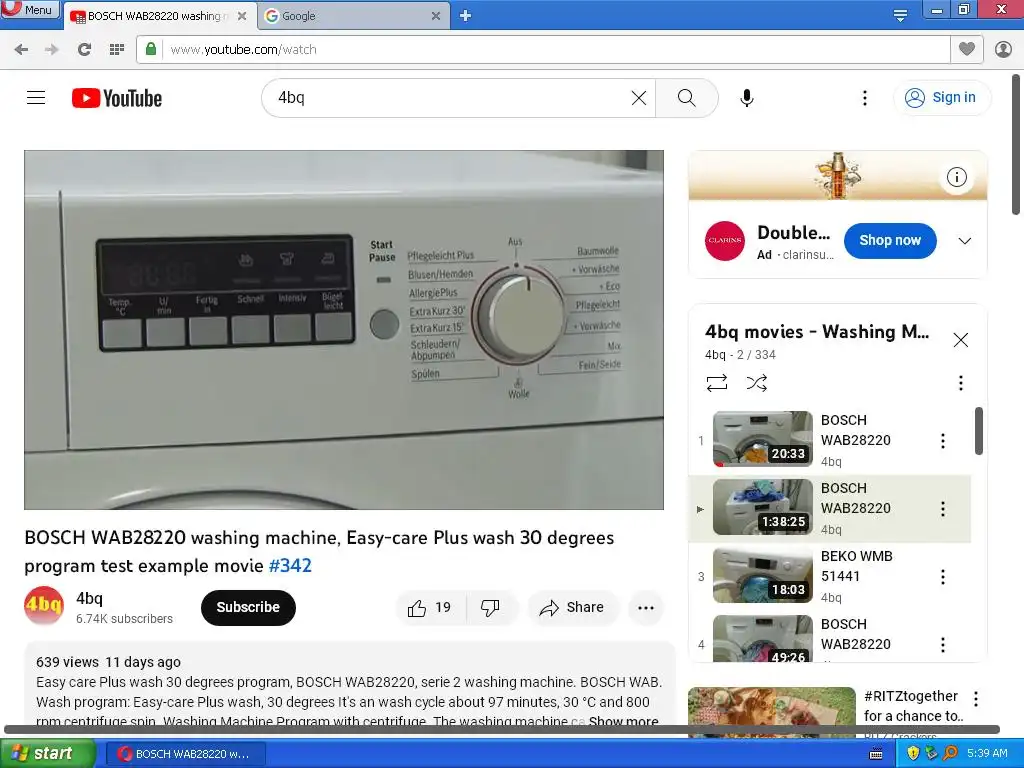Open options for the 1:38:25 playlist item
Image resolution: width=1024 pixels, height=768 pixels.
(942, 509)
